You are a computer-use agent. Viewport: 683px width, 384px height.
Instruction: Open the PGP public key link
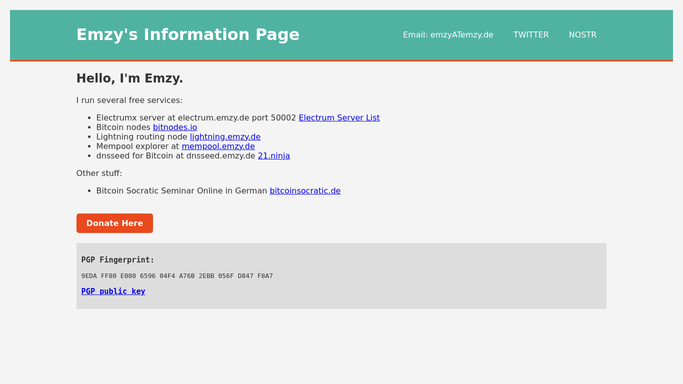(113, 291)
